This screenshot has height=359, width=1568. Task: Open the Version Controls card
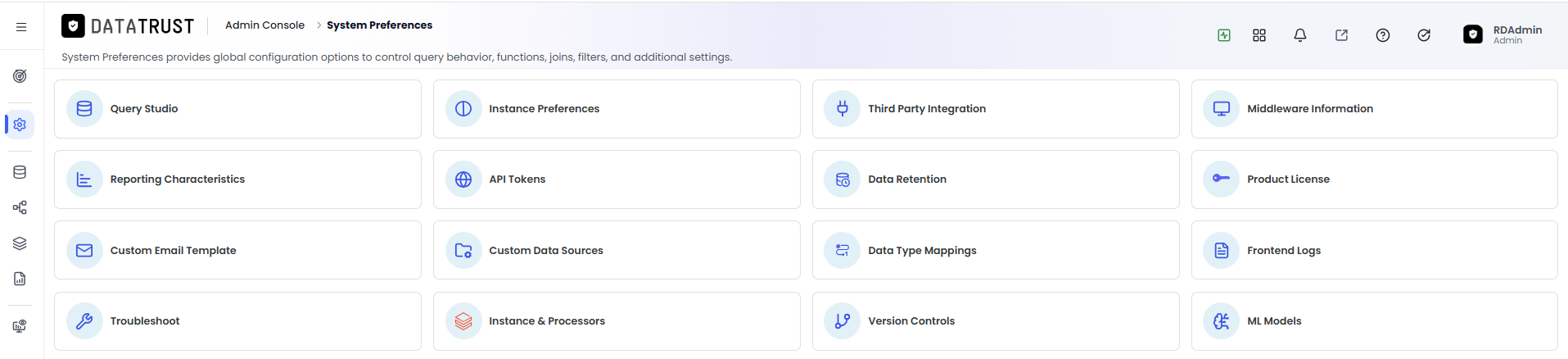[x=996, y=321]
